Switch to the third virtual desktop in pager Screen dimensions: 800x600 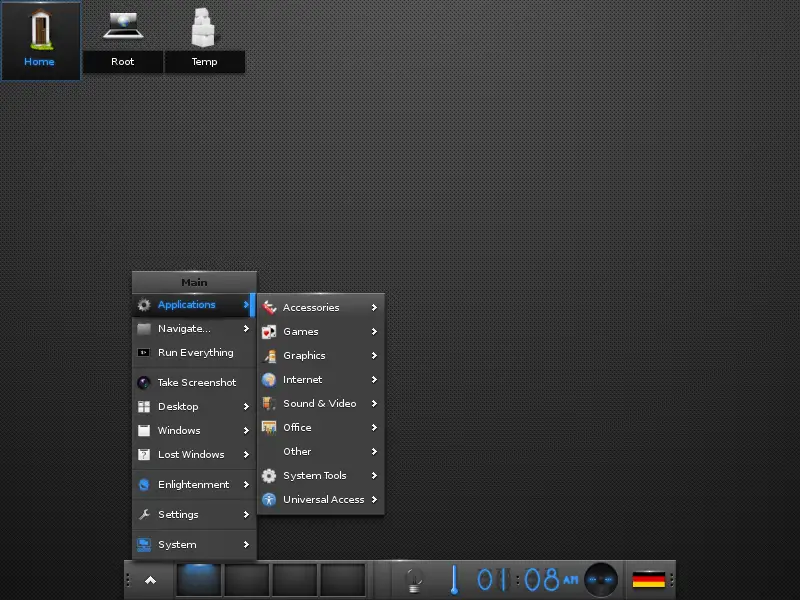(x=294, y=580)
